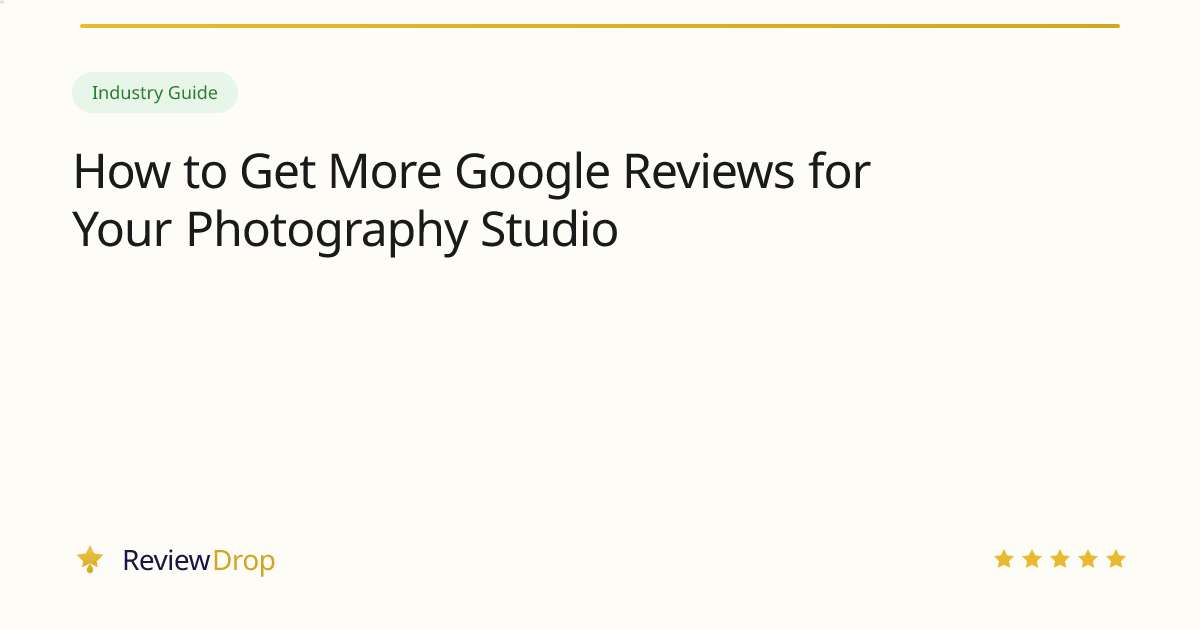Click the gold horizontal line at top
This screenshot has width=1200, height=630.
600,26
